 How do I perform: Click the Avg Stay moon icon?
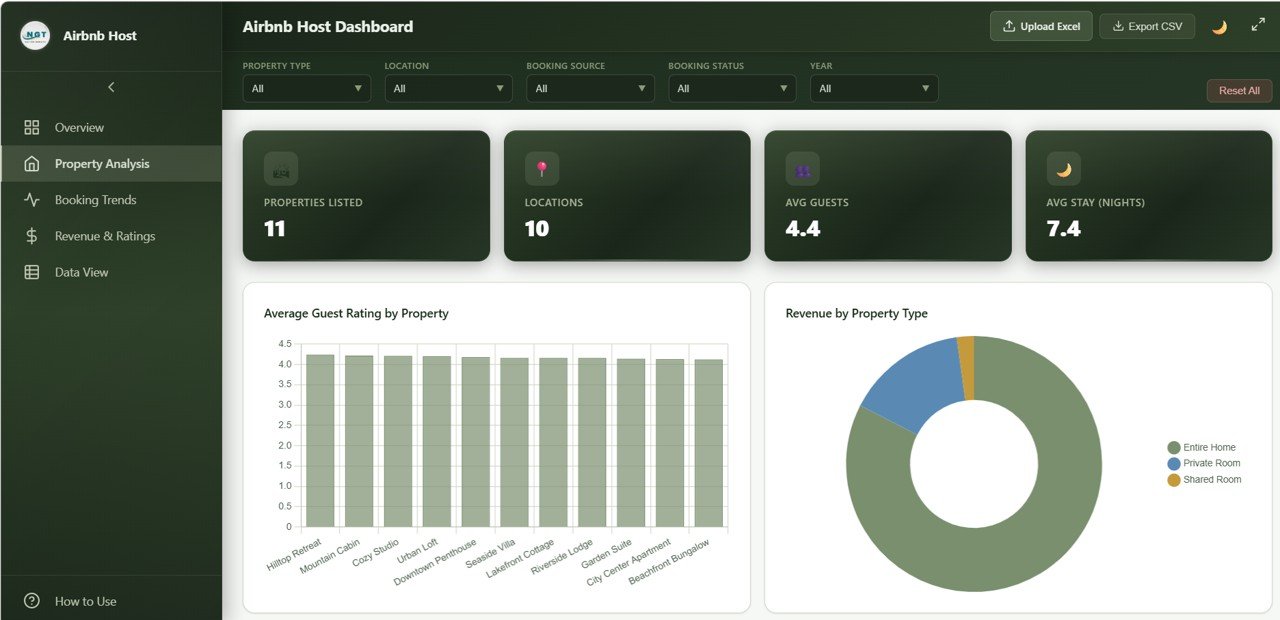1063,169
